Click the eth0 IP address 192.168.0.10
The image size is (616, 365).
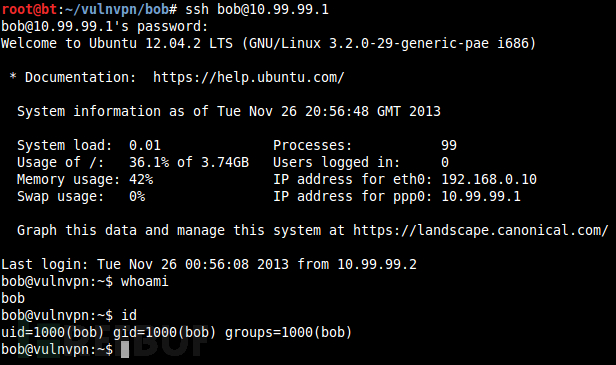(x=489, y=180)
